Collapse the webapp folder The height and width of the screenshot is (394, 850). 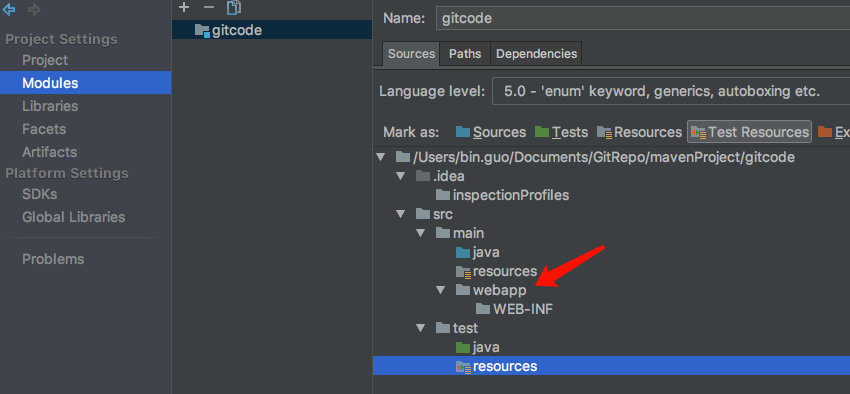click(x=440, y=290)
